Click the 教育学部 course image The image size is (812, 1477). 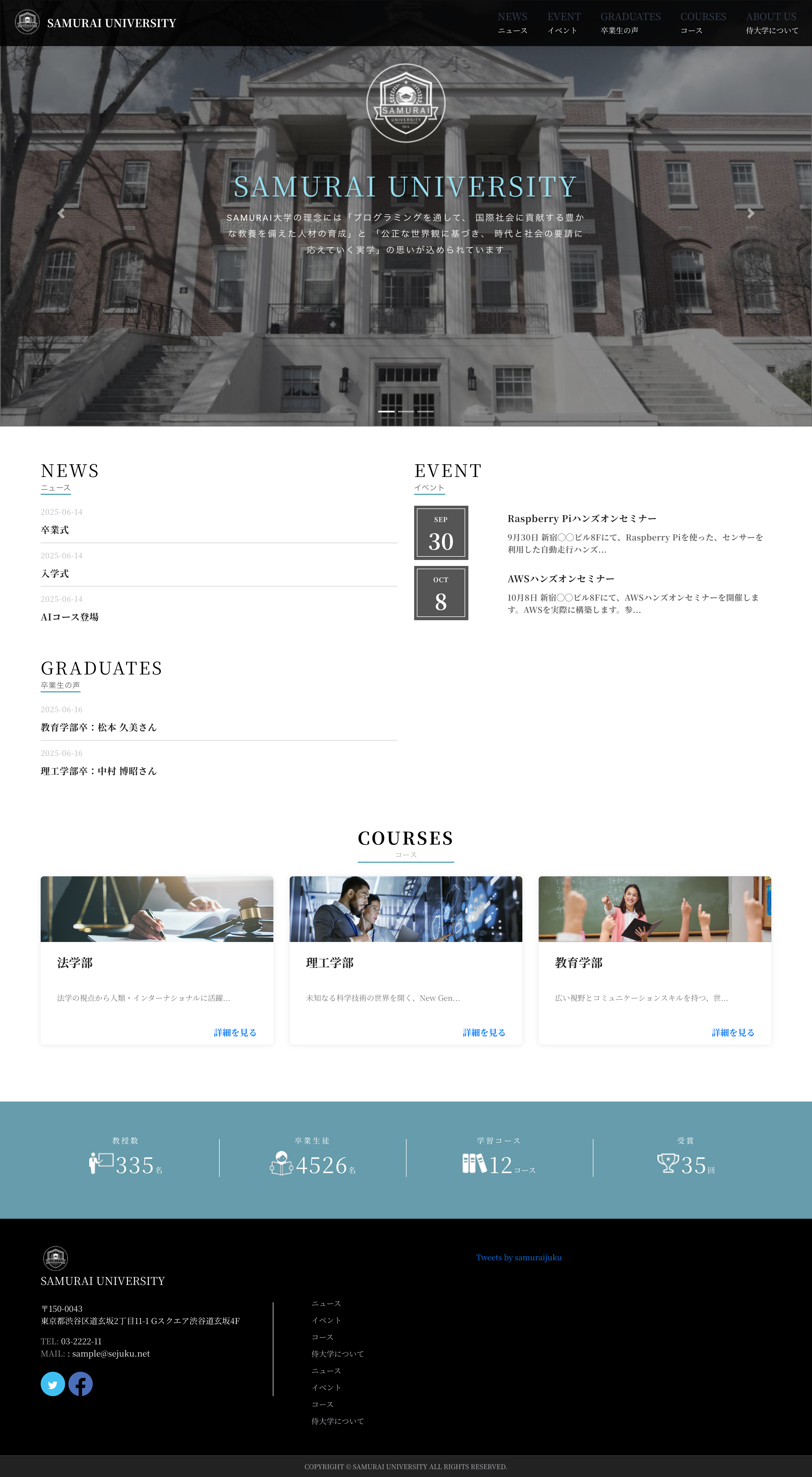coord(655,909)
